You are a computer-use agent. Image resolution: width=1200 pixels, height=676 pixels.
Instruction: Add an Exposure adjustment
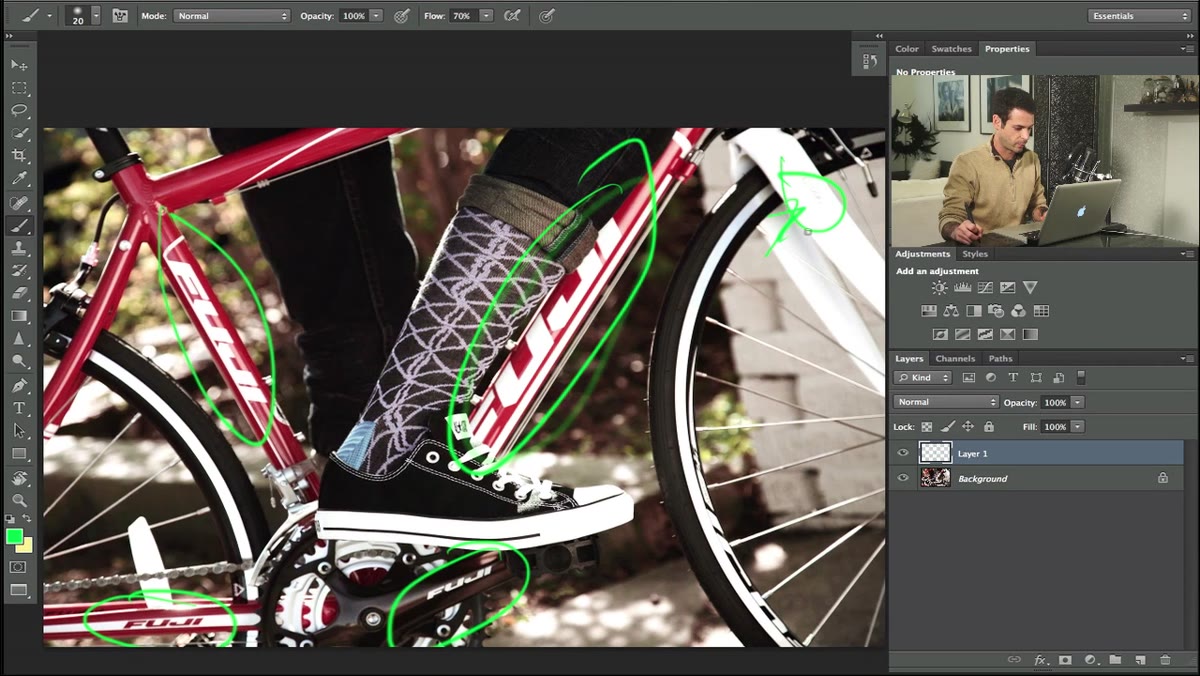tap(1007, 288)
